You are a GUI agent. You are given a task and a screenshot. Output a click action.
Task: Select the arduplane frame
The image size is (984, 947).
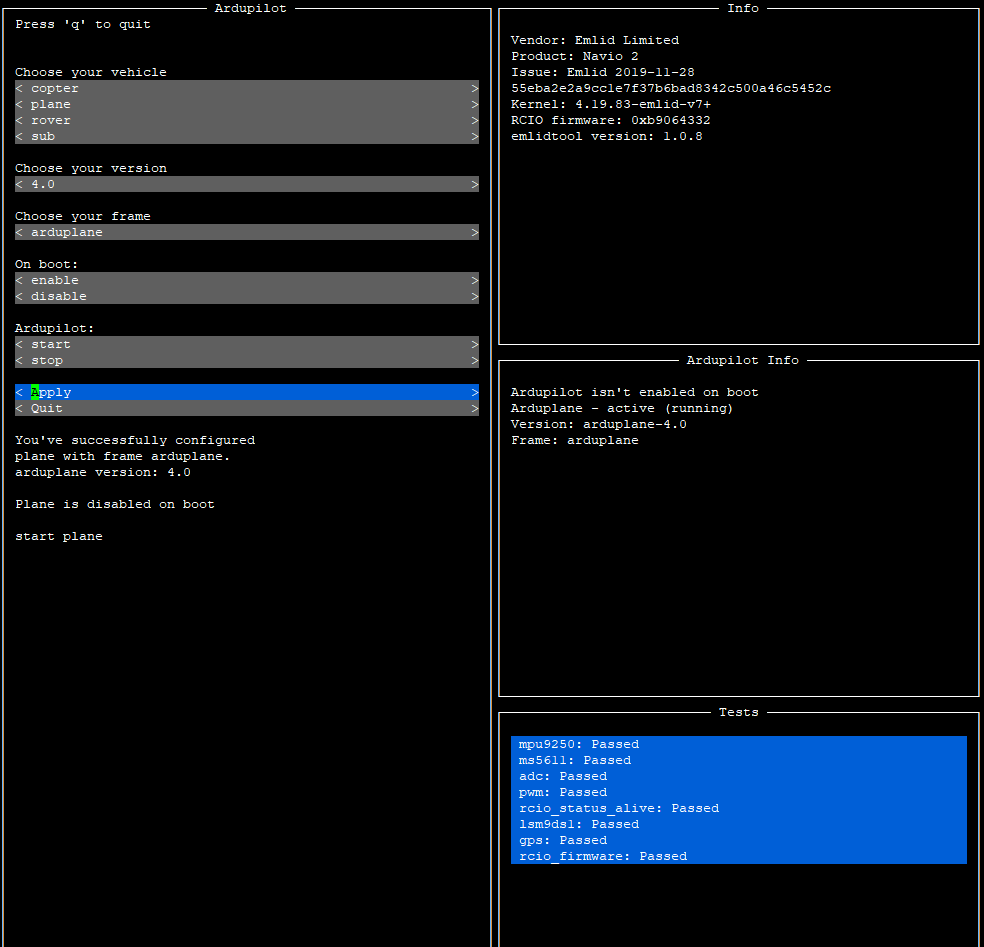[247, 232]
